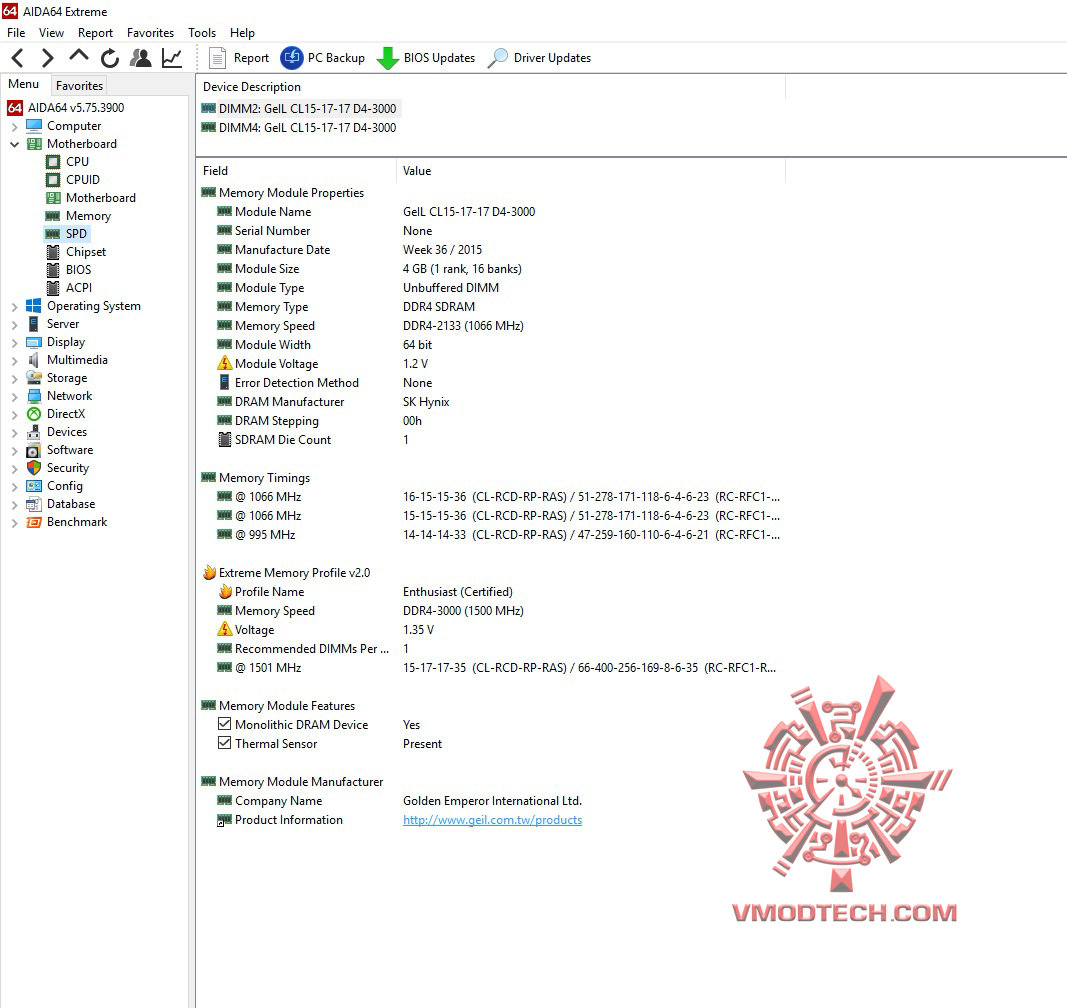This screenshot has width=1067, height=1008.
Task: Switch to the Favorites sidebar tab
Action: click(x=80, y=86)
